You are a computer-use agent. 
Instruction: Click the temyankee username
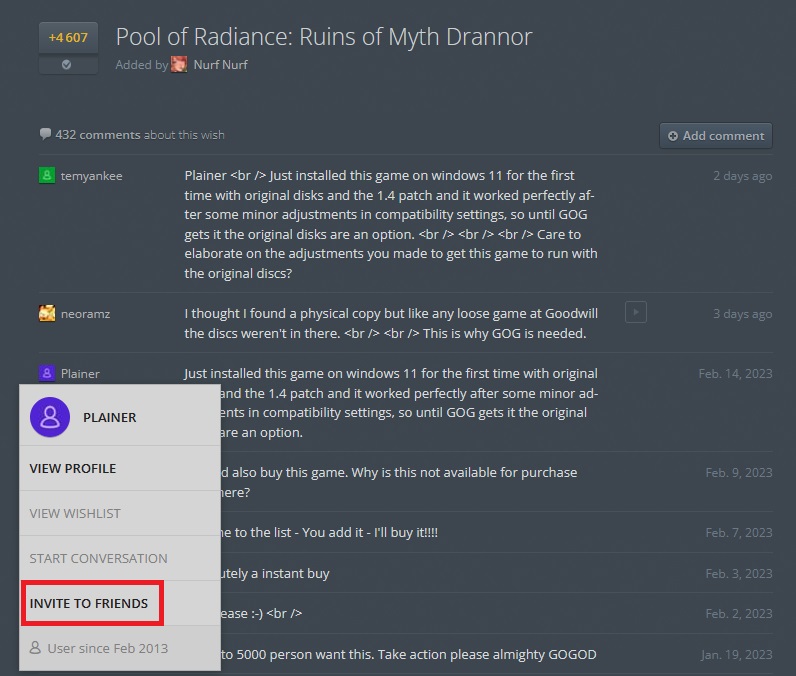pos(91,176)
